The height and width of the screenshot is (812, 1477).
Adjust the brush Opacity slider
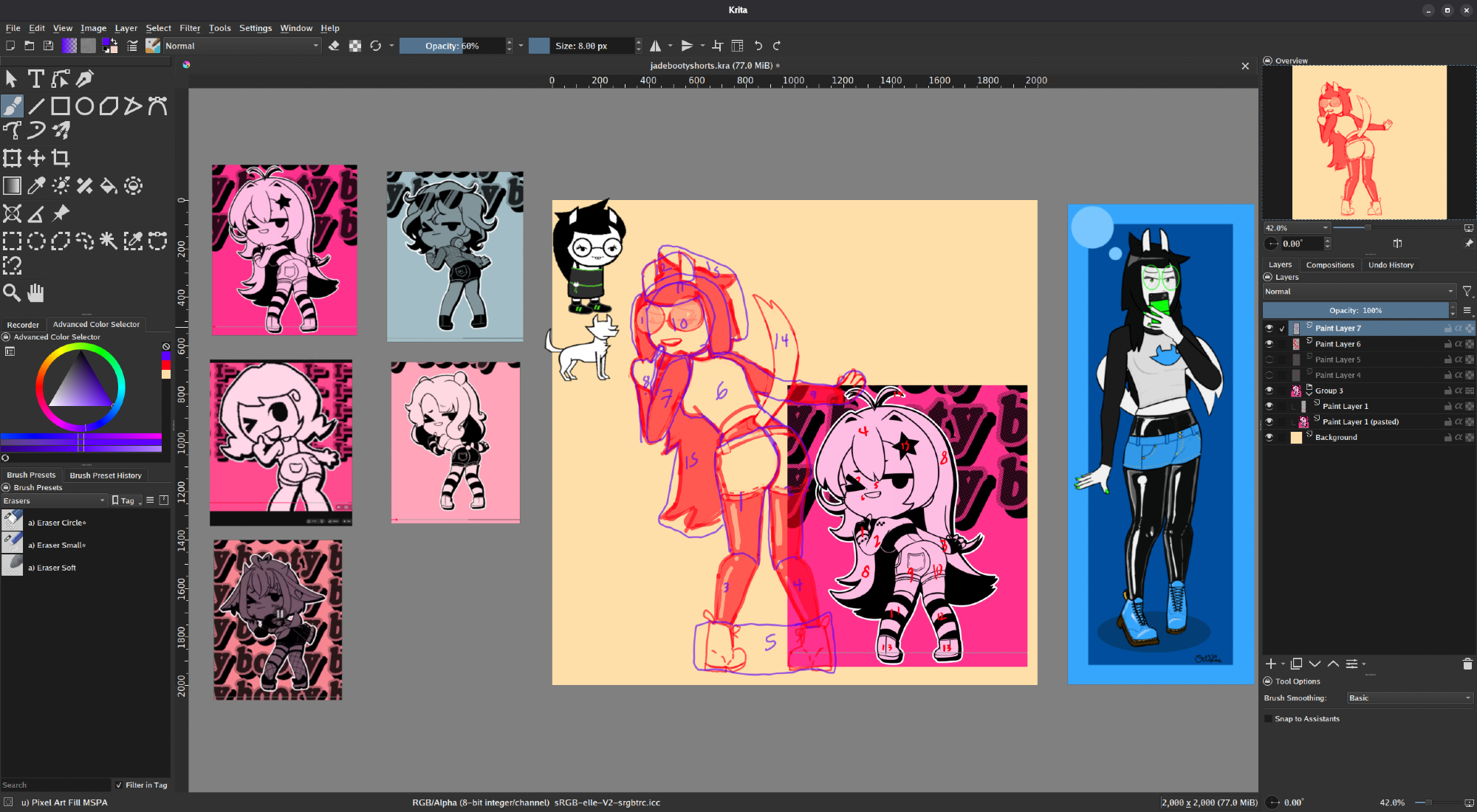pos(452,46)
